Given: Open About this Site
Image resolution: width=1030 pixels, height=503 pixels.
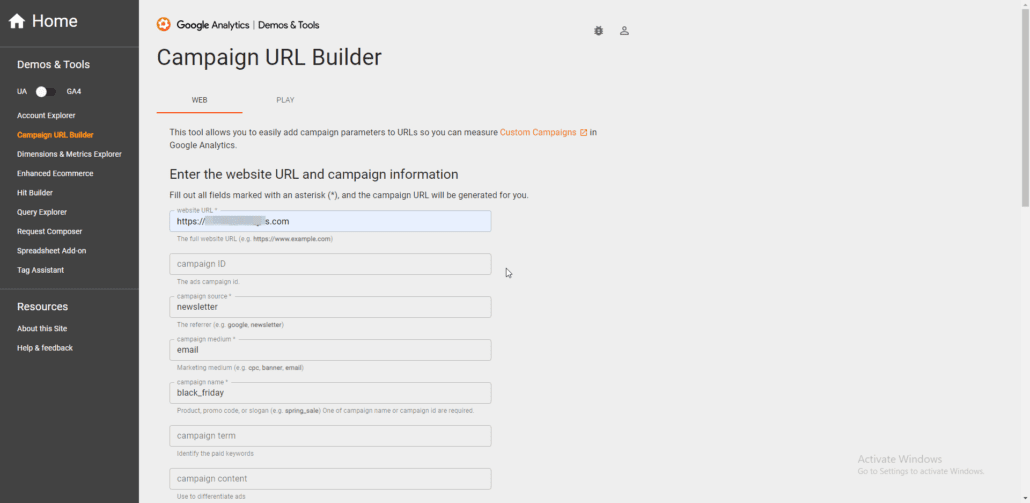Looking at the screenshot, I should click(42, 328).
